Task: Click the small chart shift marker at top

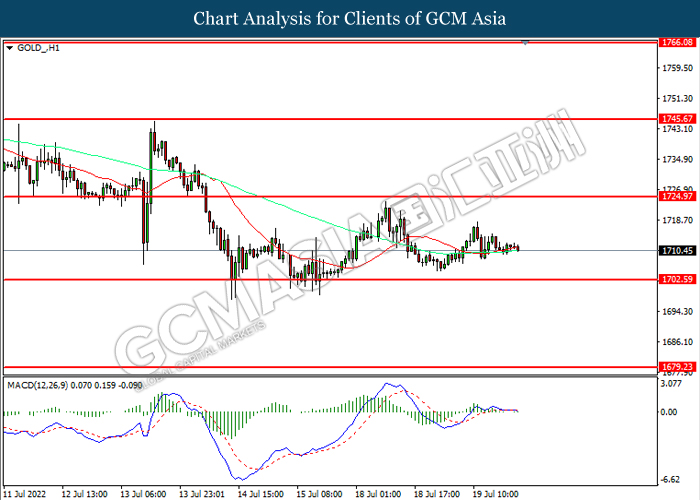Action: (525, 43)
